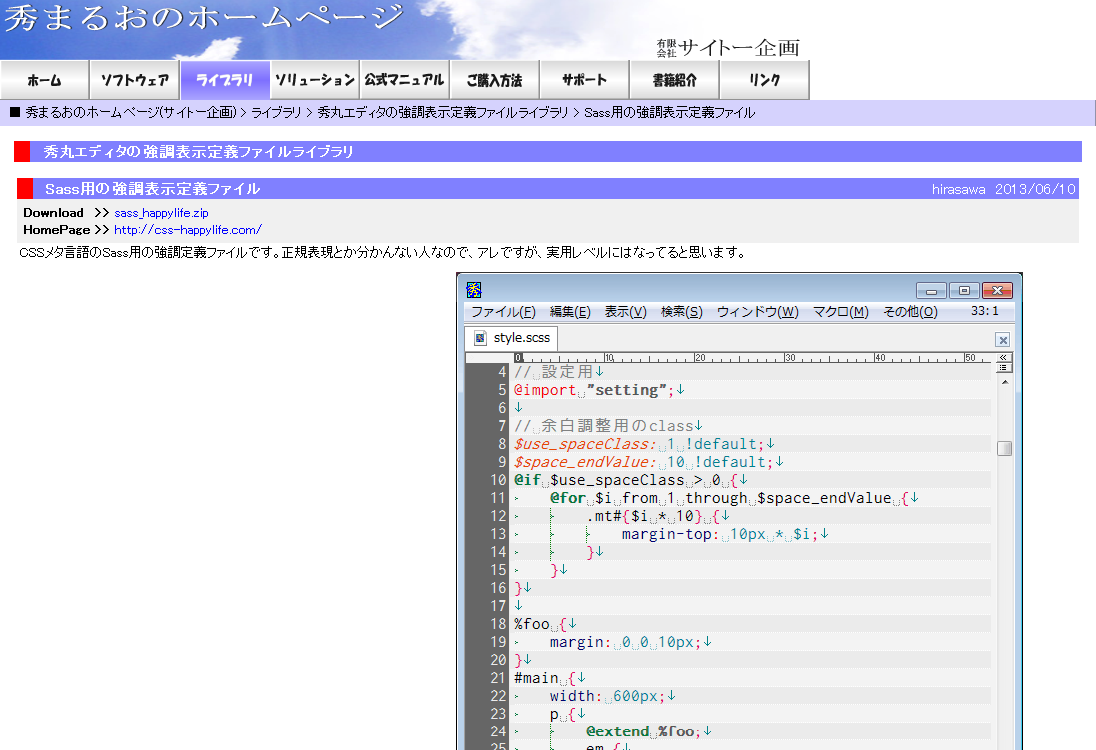The width and height of the screenshot is (1096, 750).
Task: Close the style.scss tab with the X
Action: coord(1003,340)
